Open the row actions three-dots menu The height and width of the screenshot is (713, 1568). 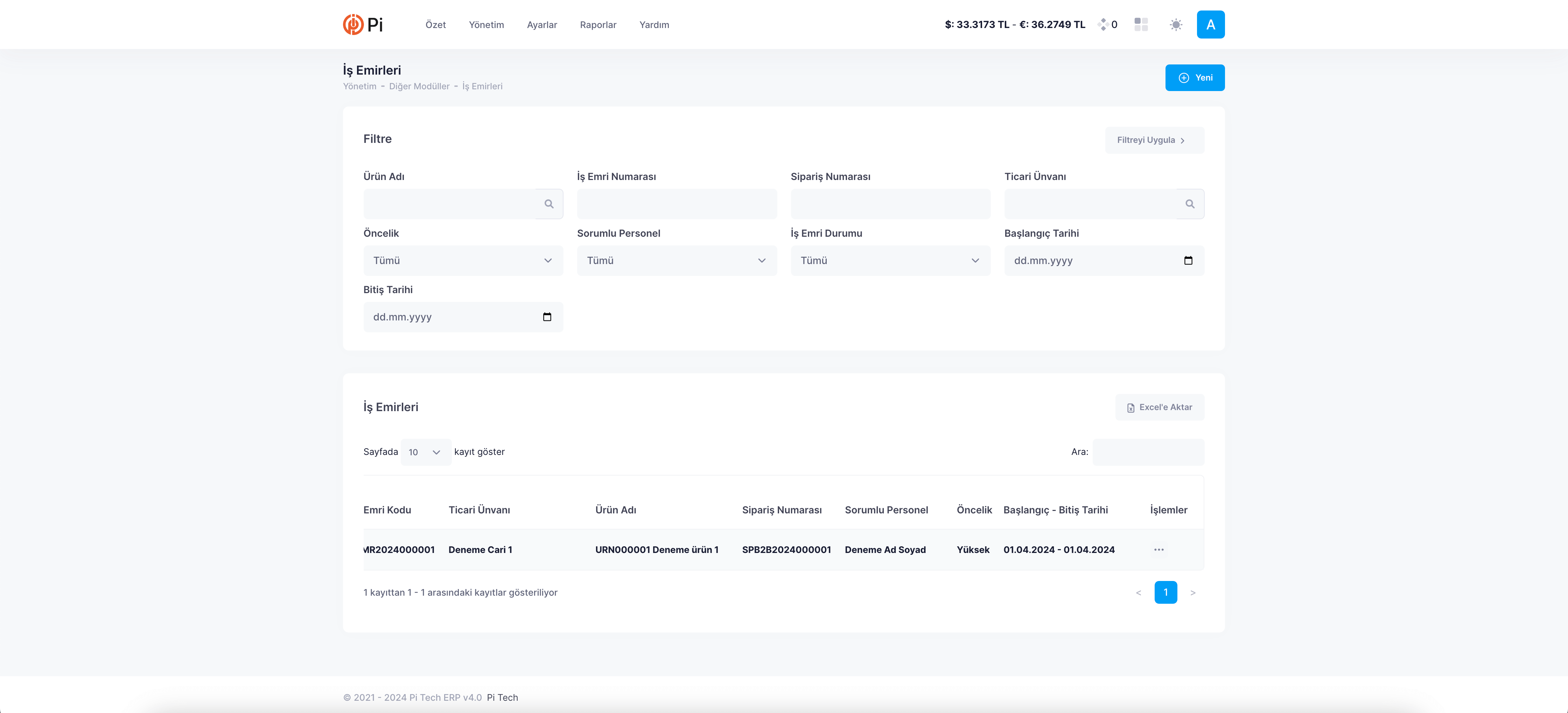point(1158,550)
